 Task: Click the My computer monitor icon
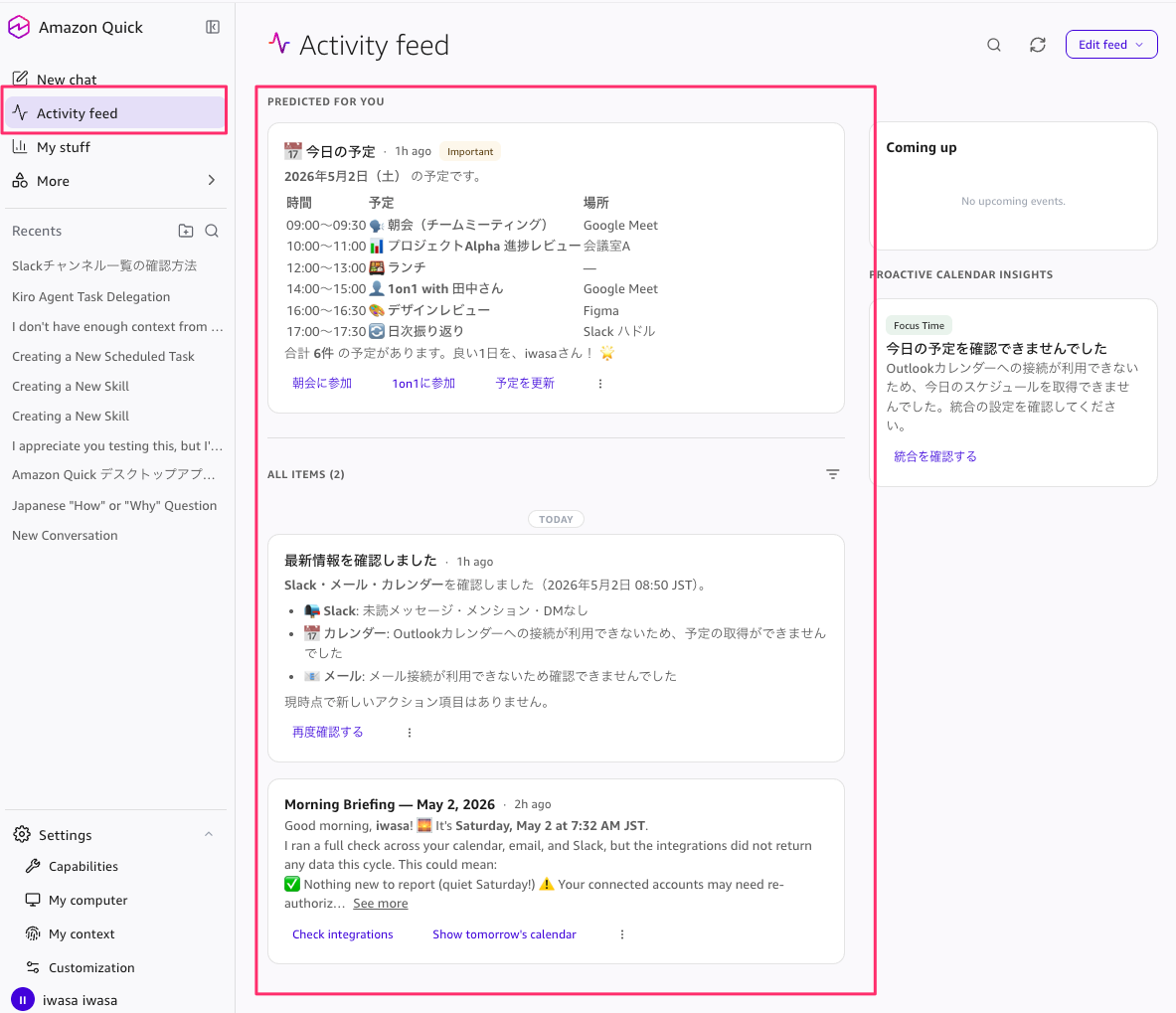tap(32, 900)
